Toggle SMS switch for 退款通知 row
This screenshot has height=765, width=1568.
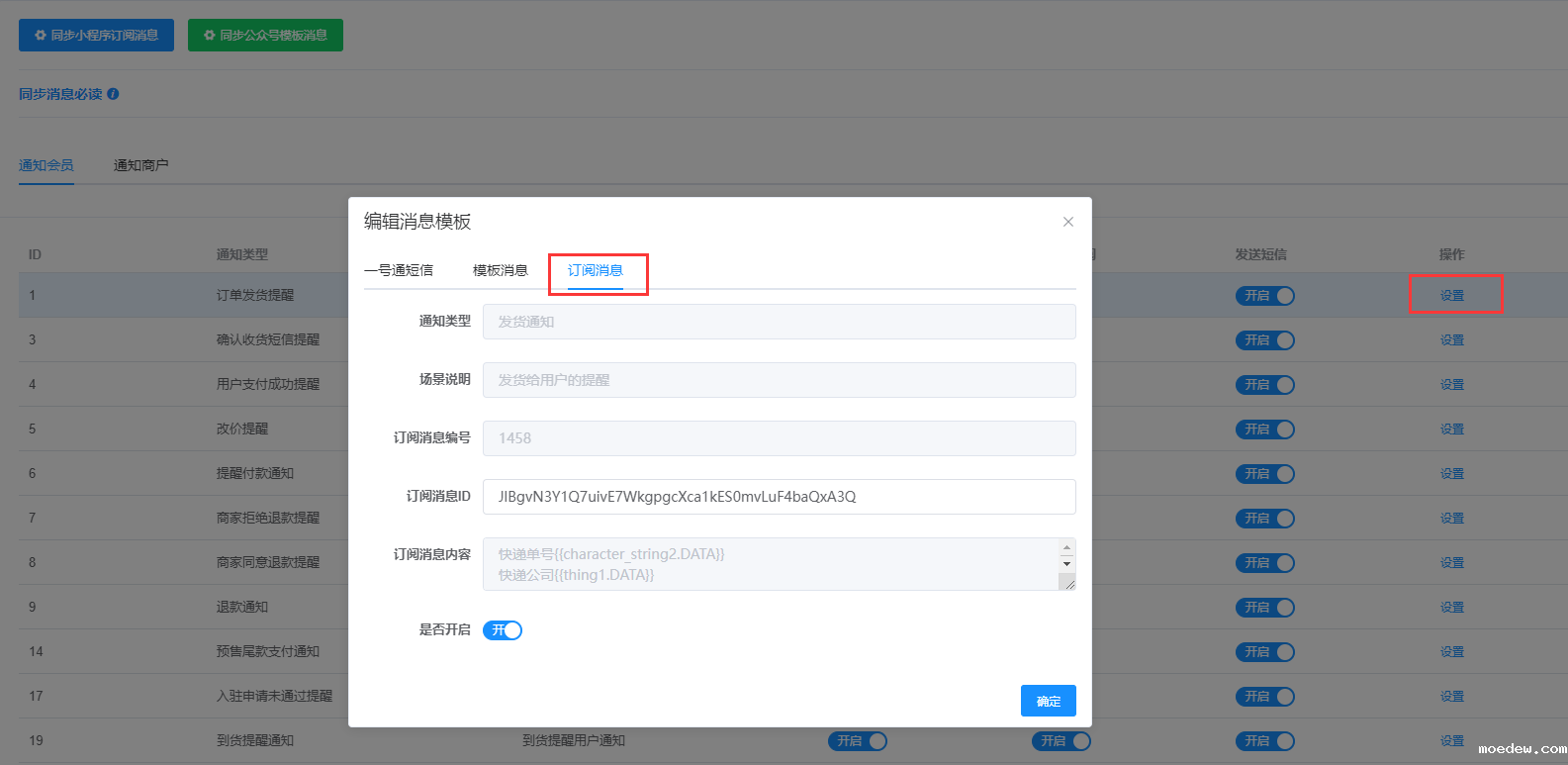tap(1264, 608)
